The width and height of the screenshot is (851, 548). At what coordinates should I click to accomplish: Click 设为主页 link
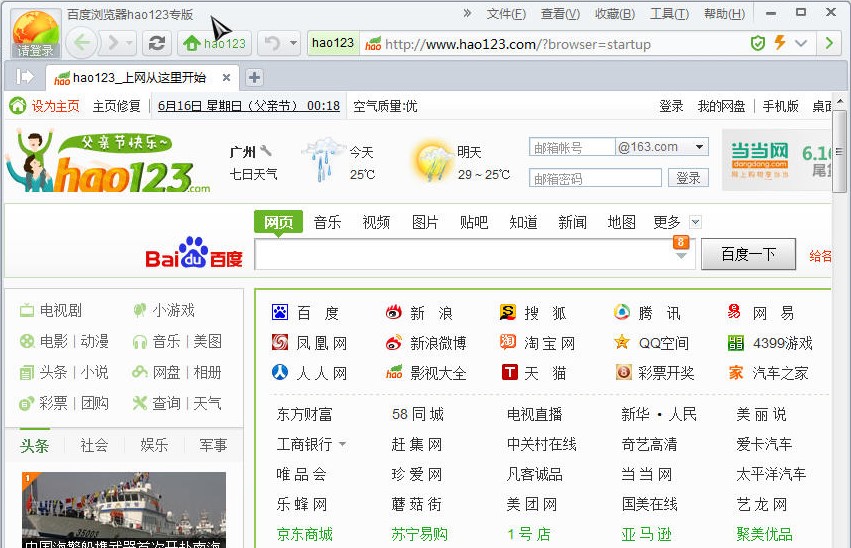[55, 106]
